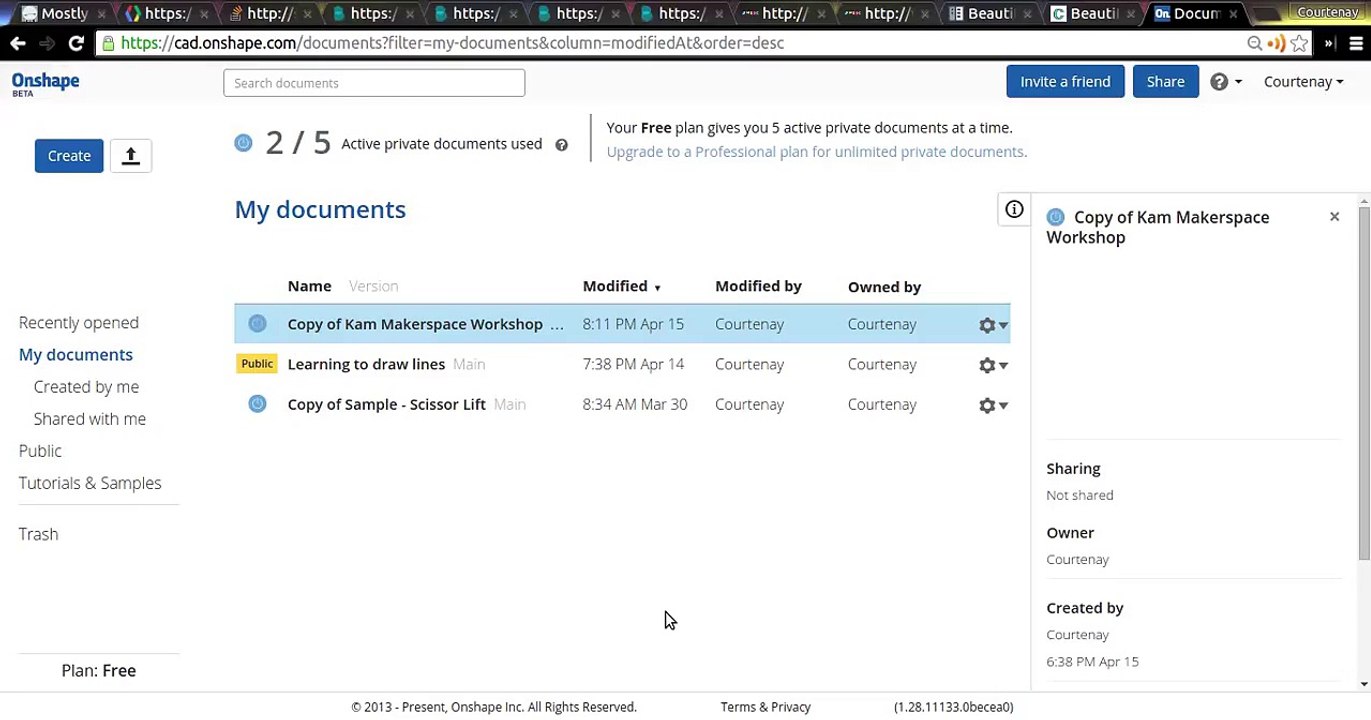Select My documents in the sidebar
The height and width of the screenshot is (720, 1371).
(76, 354)
